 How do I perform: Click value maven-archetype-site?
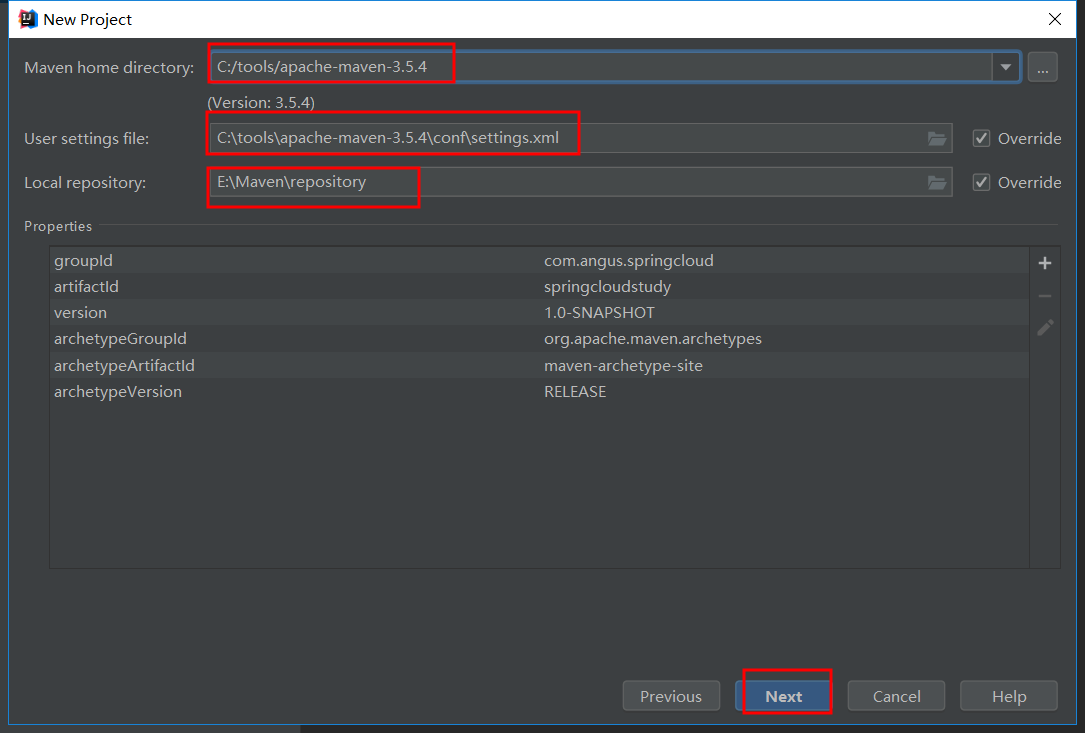click(x=623, y=365)
